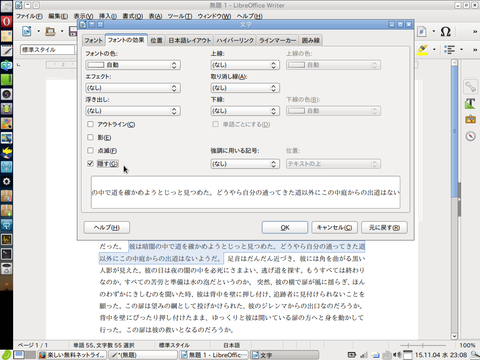The height and width of the screenshot is (360, 480).
Task: Uncheck the 隠す hidden checkbox
Action: pyautogui.click(x=90, y=164)
